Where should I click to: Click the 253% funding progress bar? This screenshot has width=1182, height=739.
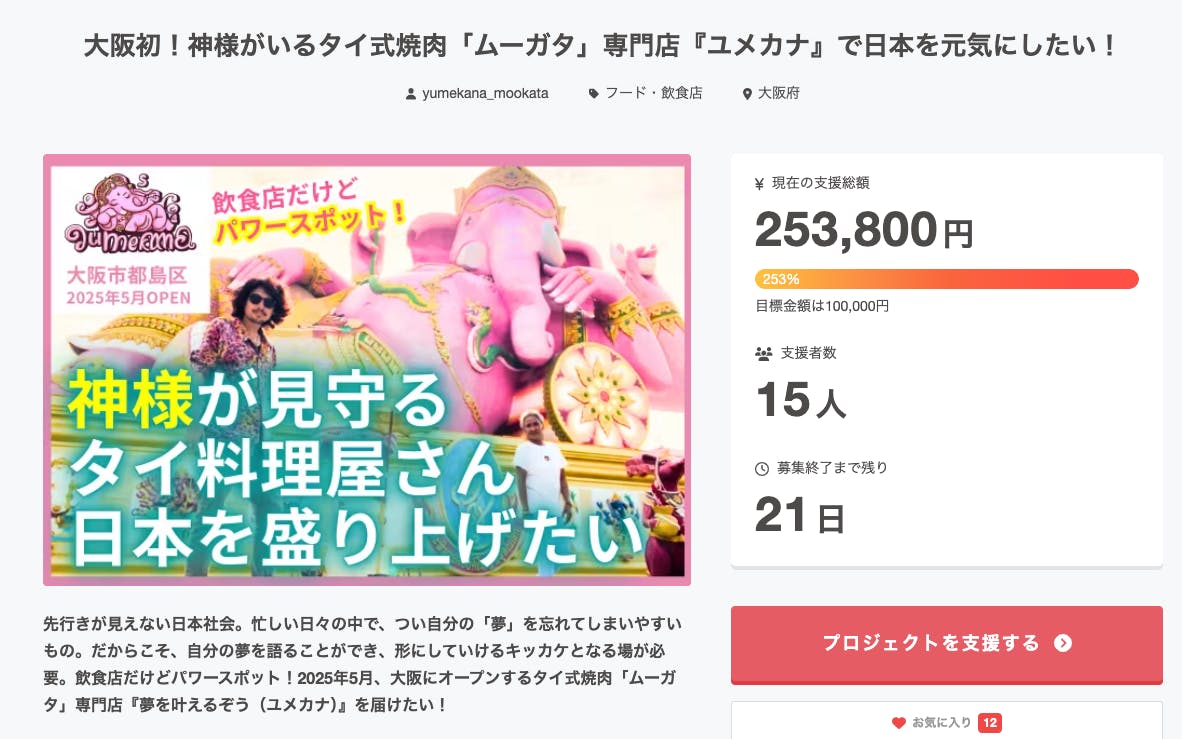[946, 279]
